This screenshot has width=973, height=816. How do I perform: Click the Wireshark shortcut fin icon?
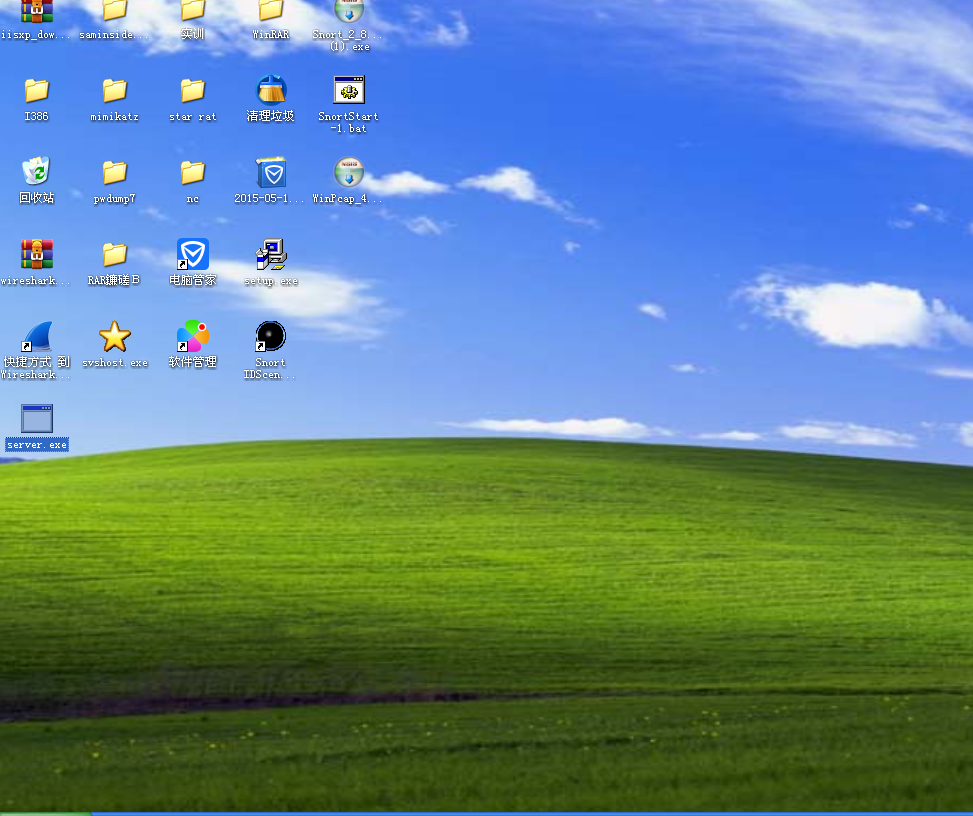(x=37, y=336)
